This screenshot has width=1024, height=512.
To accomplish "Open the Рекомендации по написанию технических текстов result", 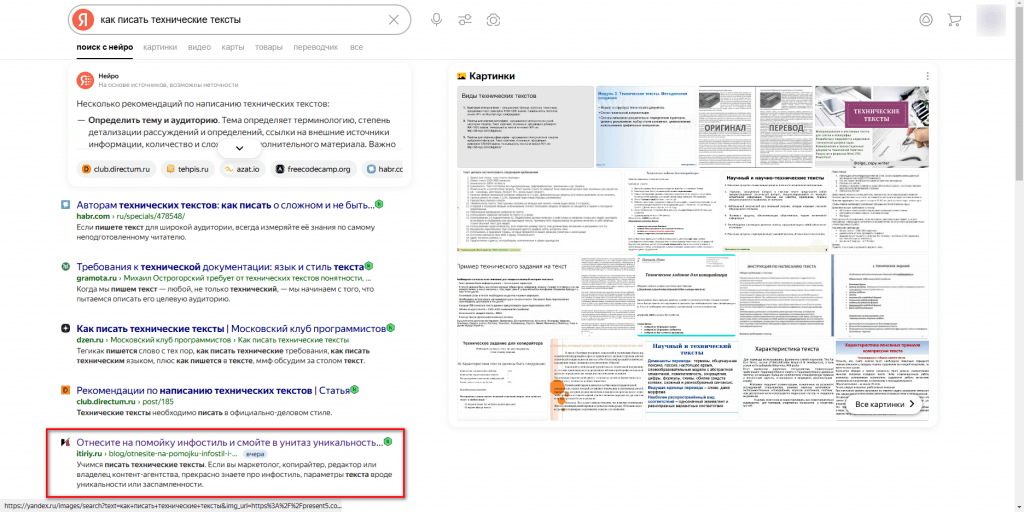I will (x=214, y=391).
